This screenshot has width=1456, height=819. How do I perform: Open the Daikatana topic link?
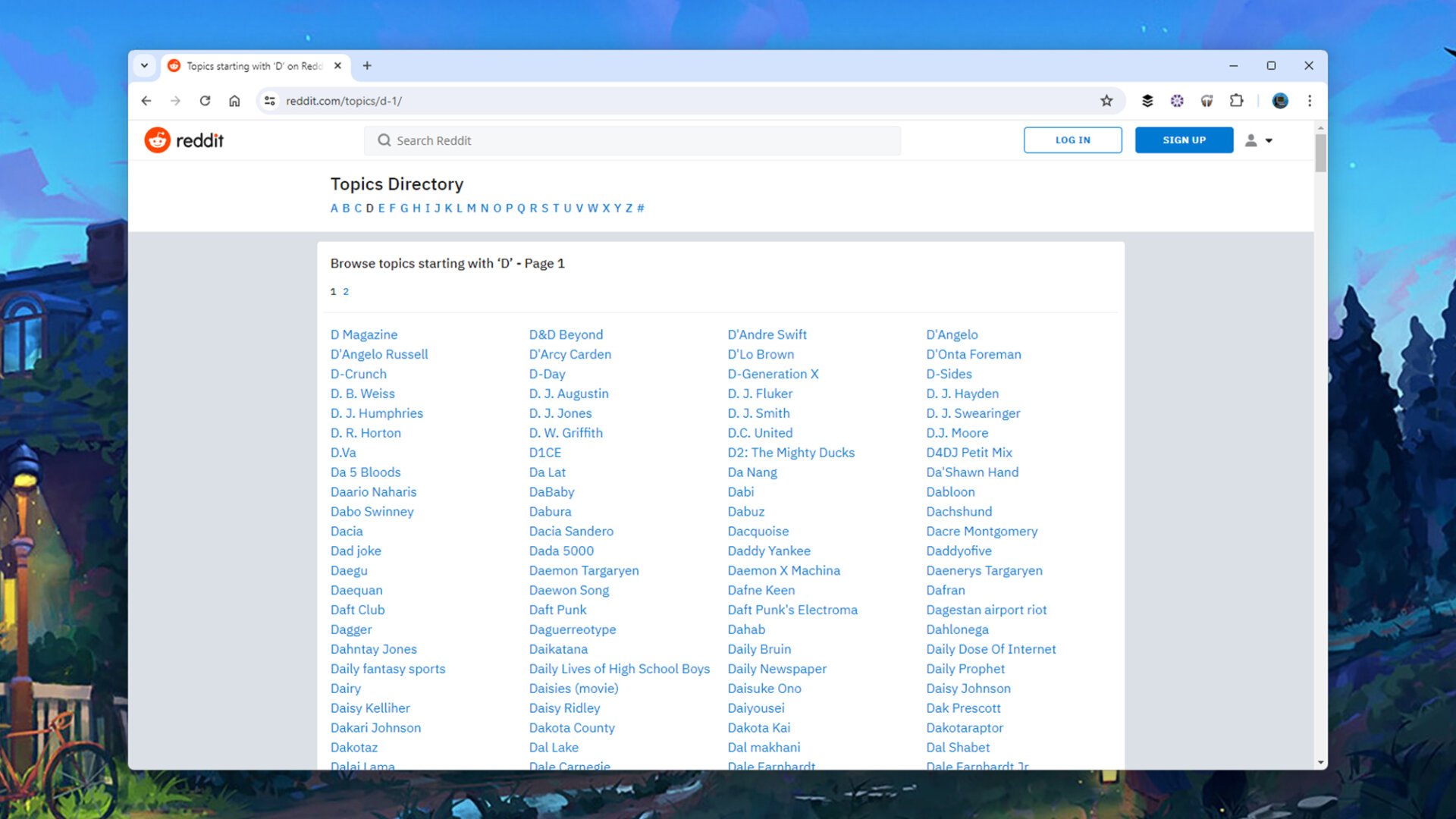(x=558, y=649)
